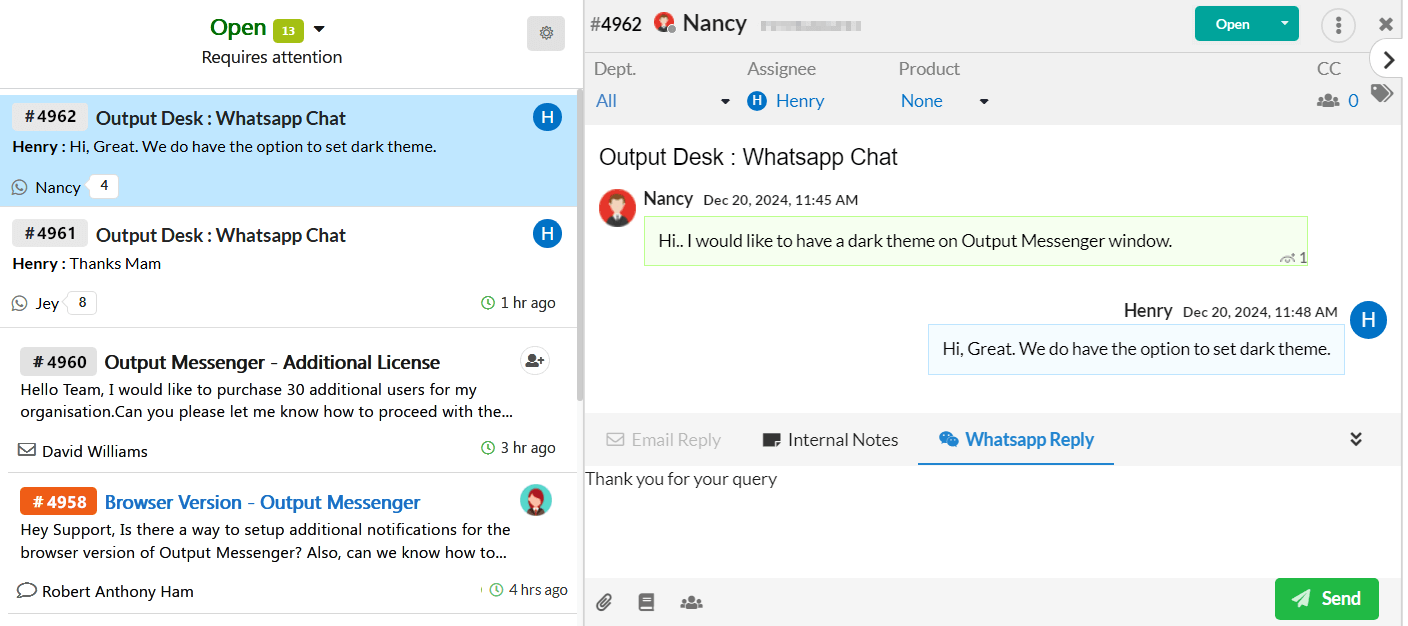This screenshot has width=1408, height=626.
Task: Click the green 13 open tickets badge
Action: (x=288, y=31)
